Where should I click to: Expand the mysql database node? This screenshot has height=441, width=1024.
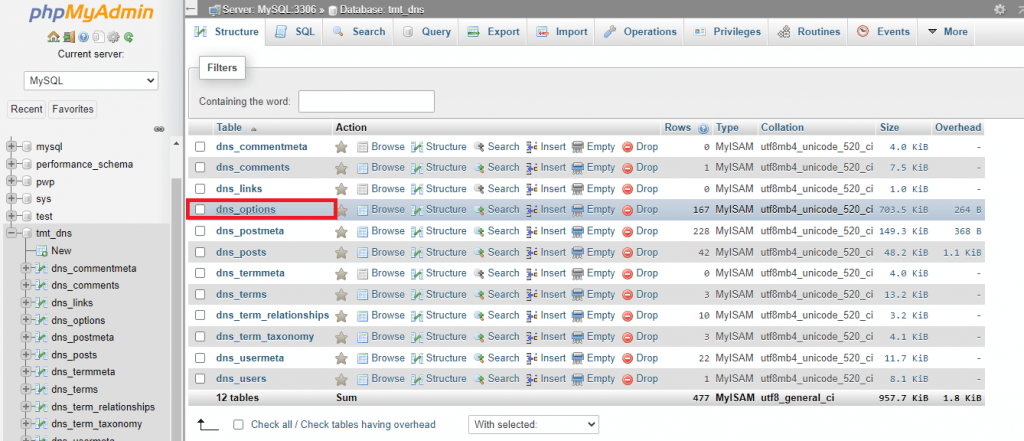pos(11,147)
